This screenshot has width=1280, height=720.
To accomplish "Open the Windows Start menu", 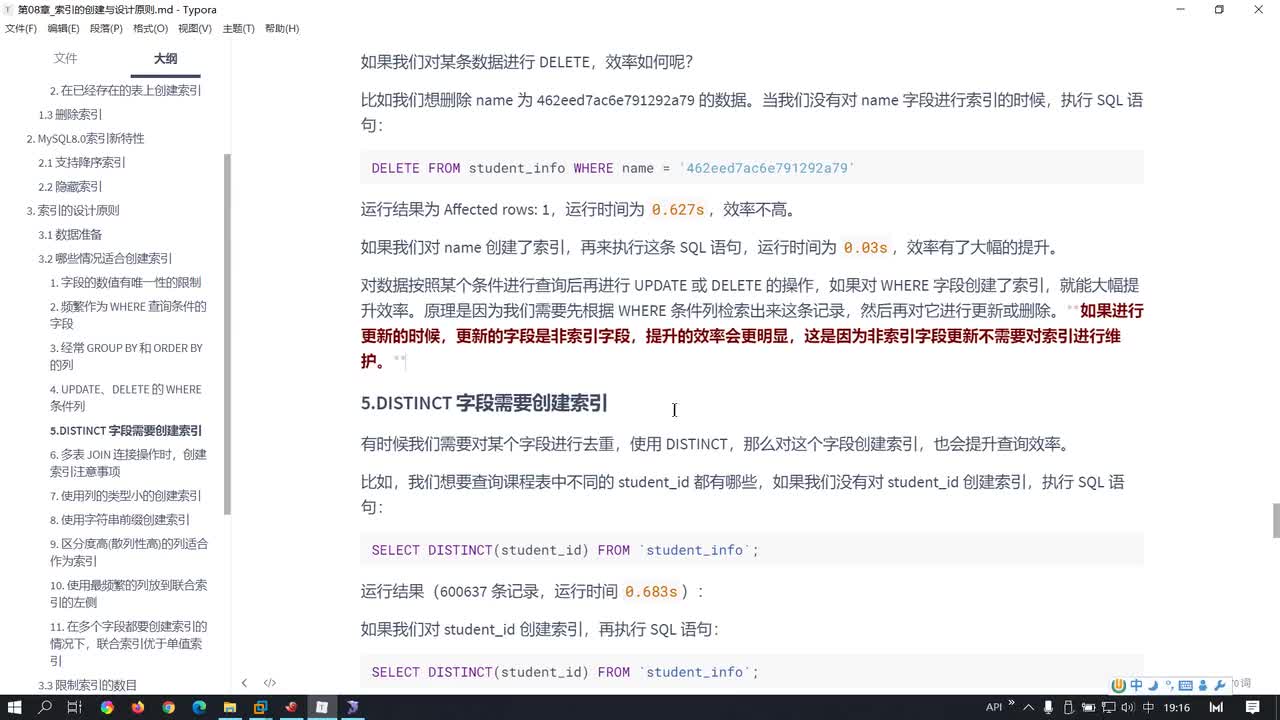I will 16,707.
